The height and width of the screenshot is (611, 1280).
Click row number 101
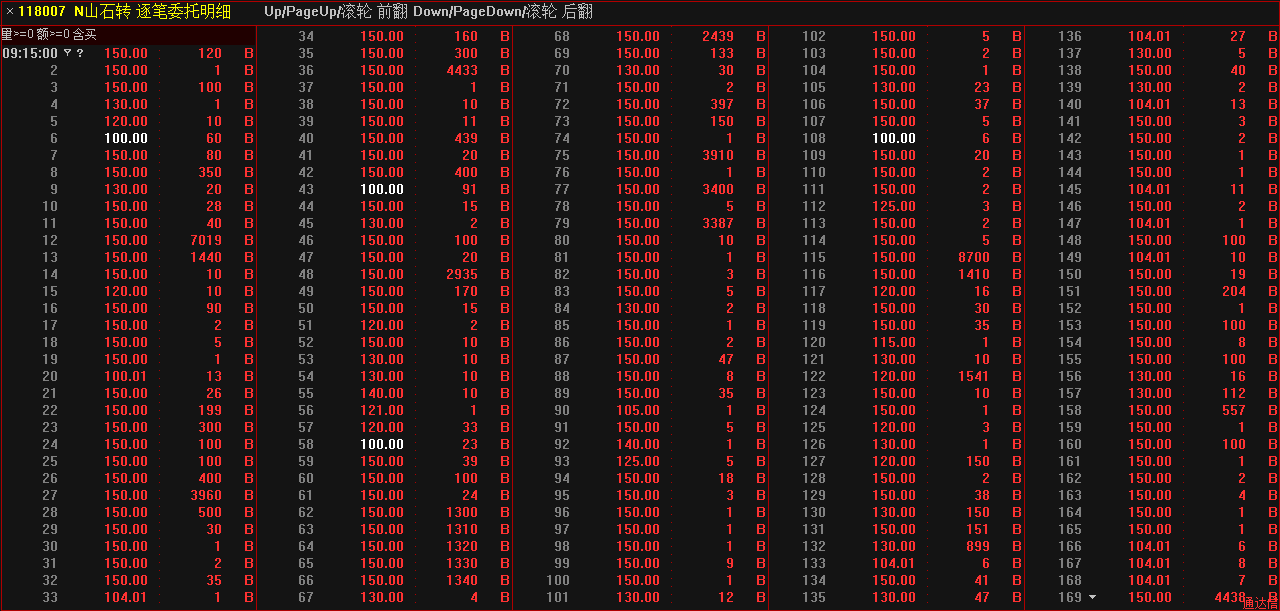coord(558,597)
